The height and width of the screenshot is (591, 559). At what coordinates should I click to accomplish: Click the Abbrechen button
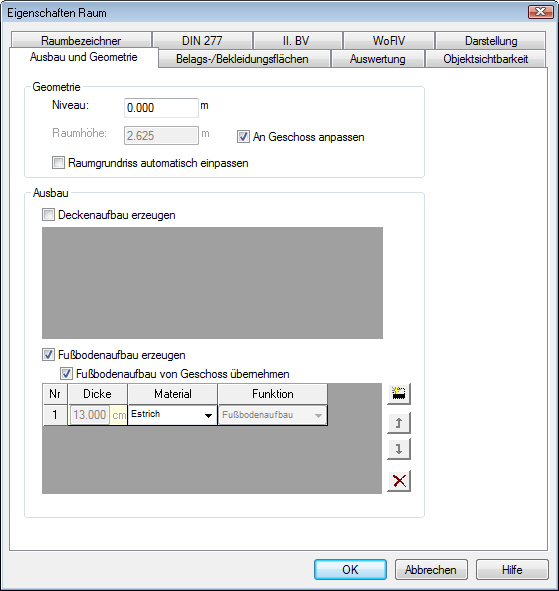pyautogui.click(x=431, y=570)
